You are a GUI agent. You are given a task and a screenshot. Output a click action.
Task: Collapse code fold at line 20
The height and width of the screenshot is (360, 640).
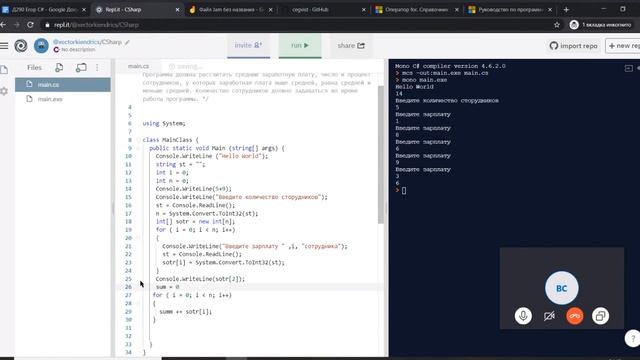138,238
